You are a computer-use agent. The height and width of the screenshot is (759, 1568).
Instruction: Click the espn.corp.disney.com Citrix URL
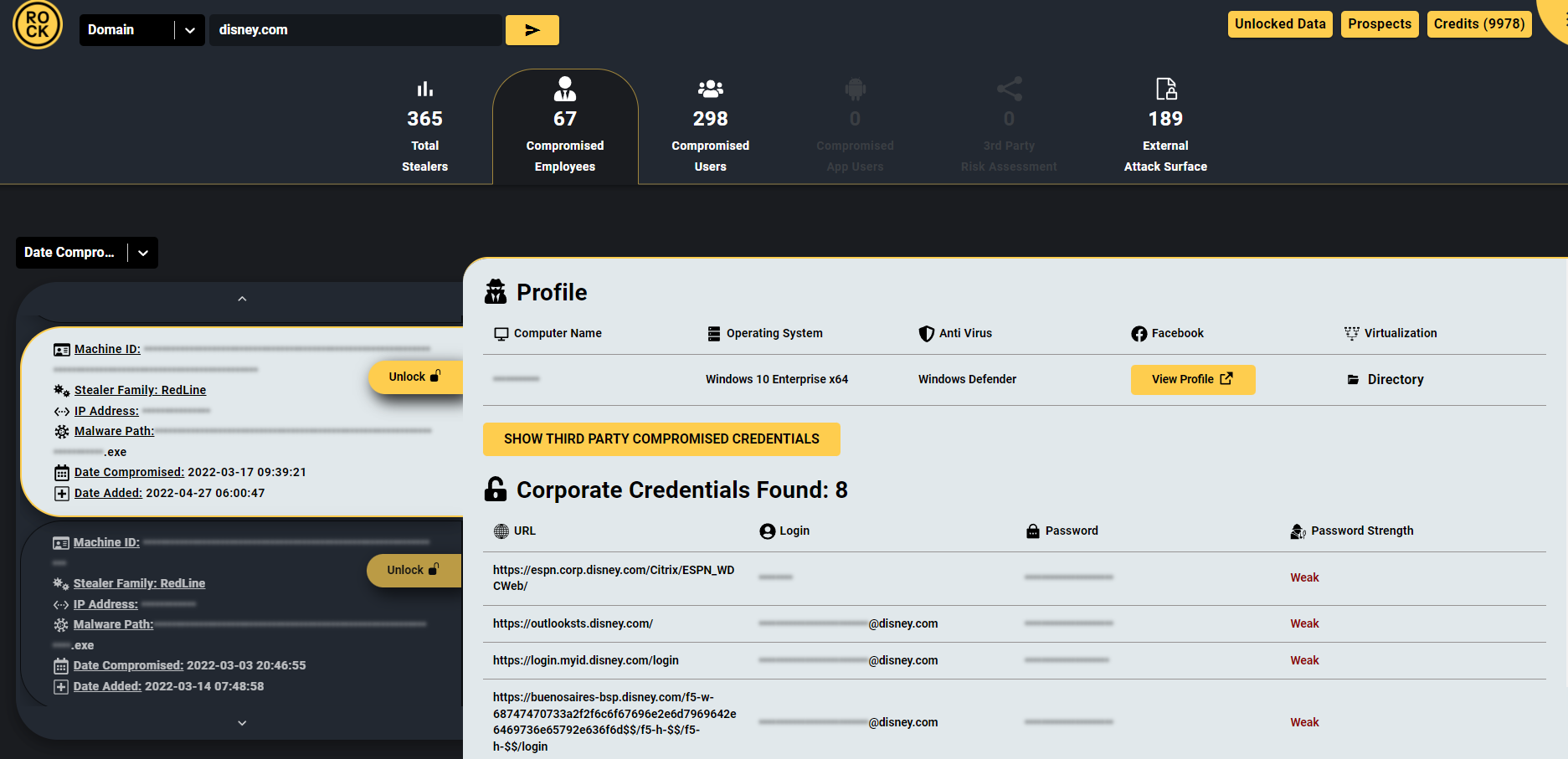pyautogui.click(x=614, y=578)
